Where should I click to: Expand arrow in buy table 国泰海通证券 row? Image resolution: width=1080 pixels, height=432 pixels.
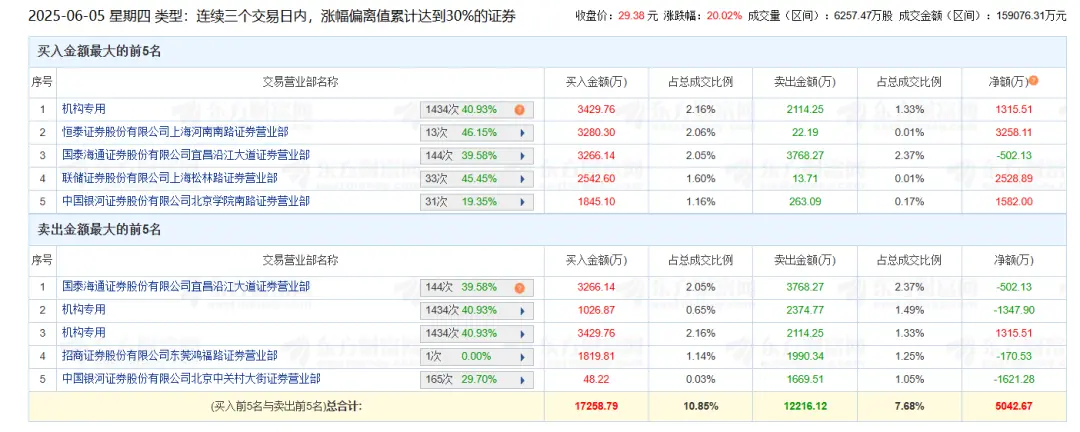[x=520, y=156]
